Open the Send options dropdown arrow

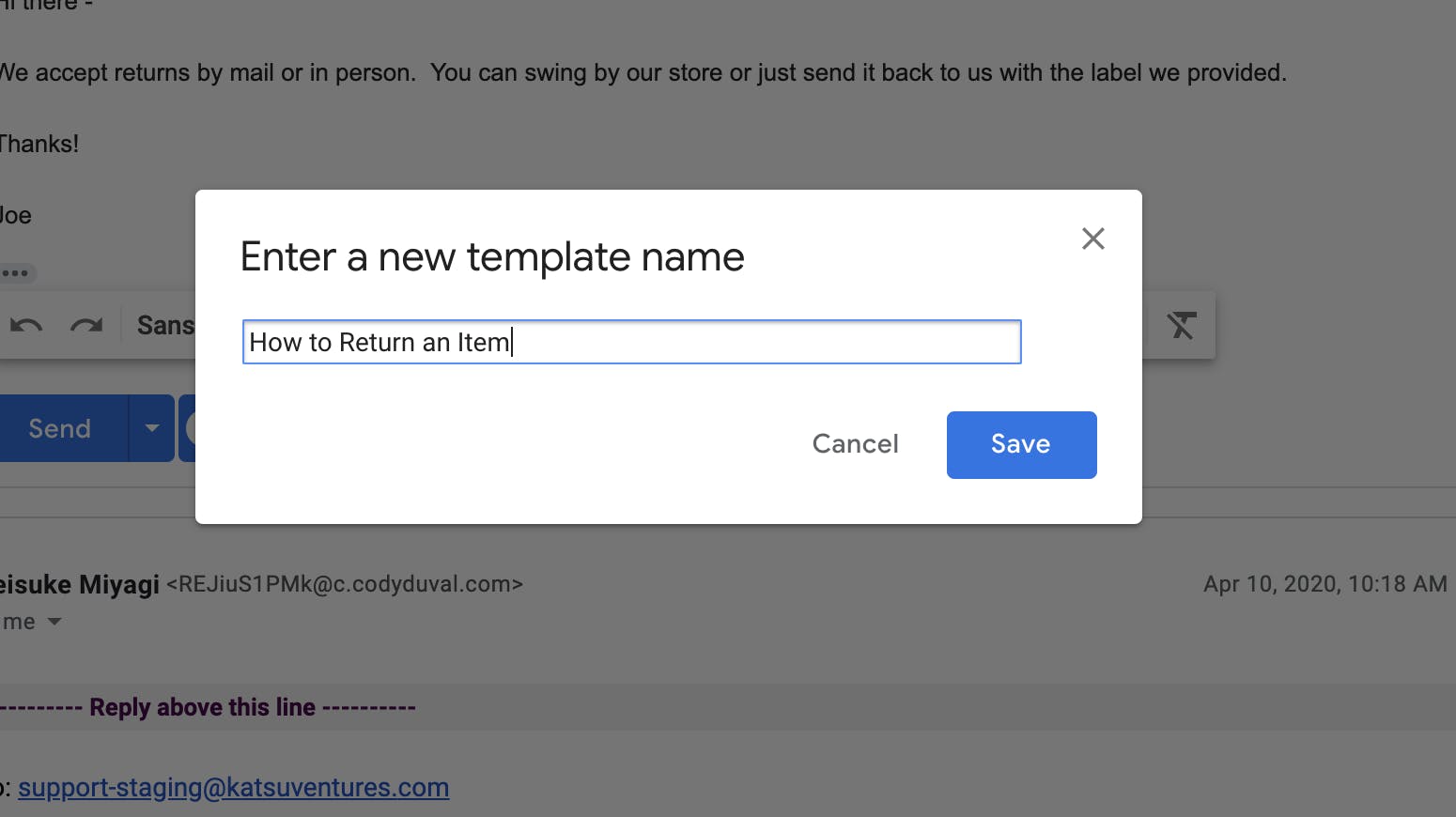click(150, 428)
